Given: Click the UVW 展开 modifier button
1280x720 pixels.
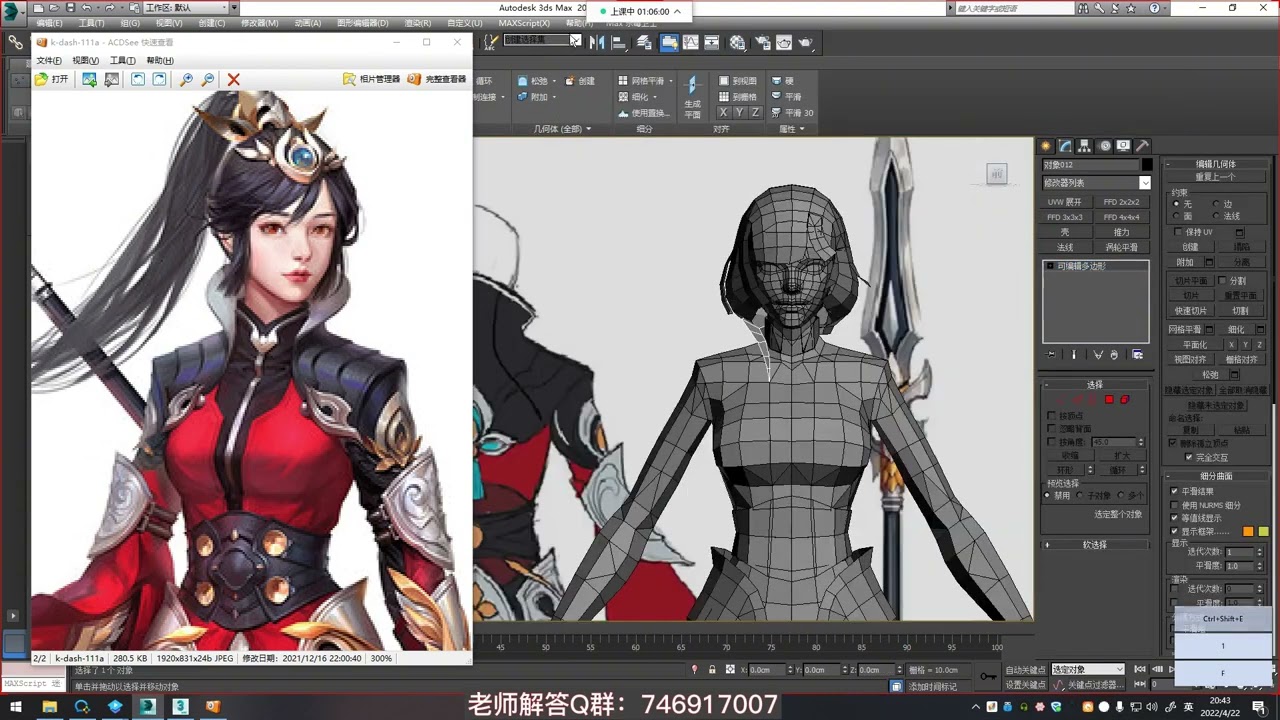Looking at the screenshot, I should (x=1065, y=202).
